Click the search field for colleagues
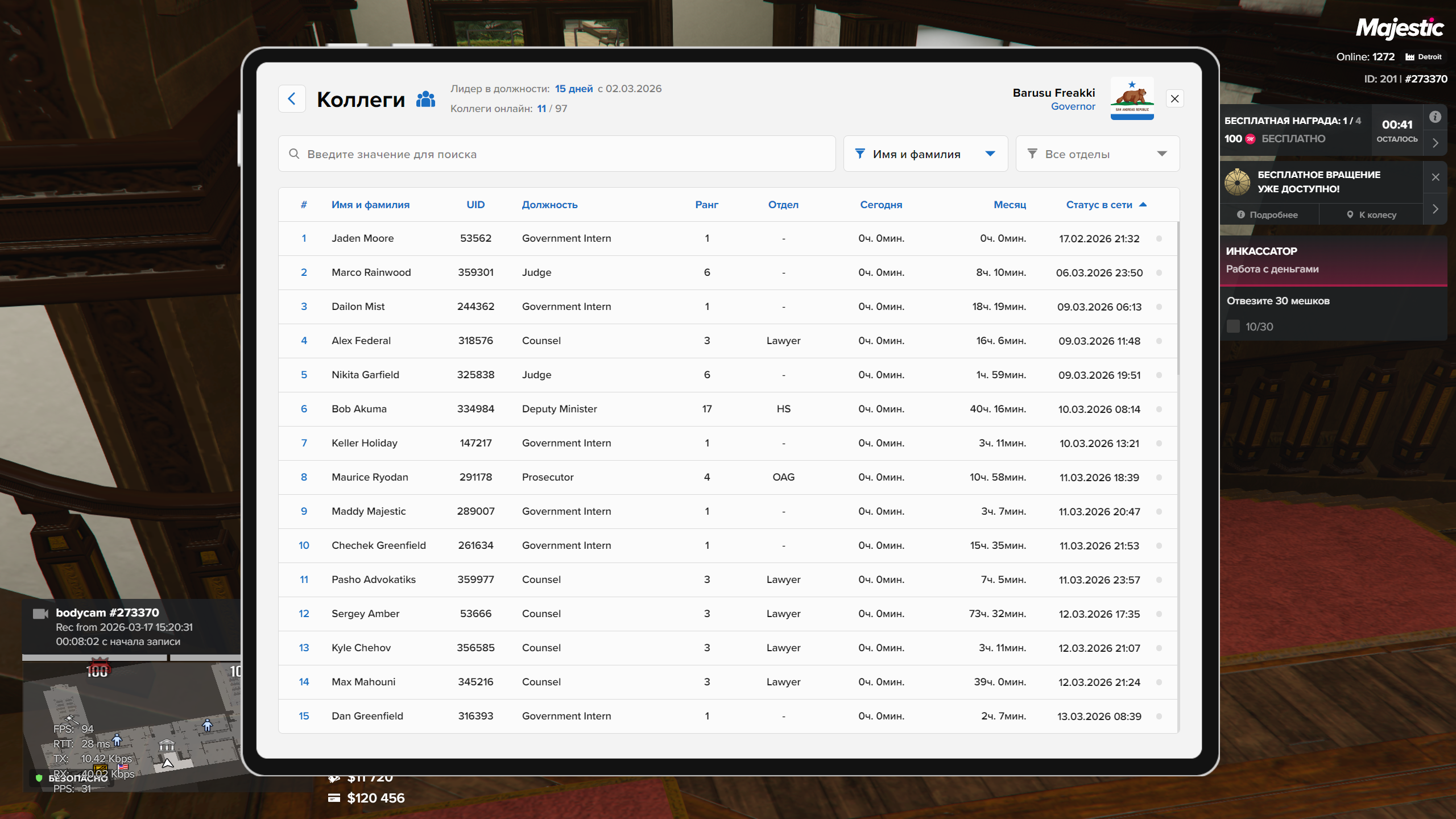Viewport: 1456px width, 819px height. tap(556, 154)
